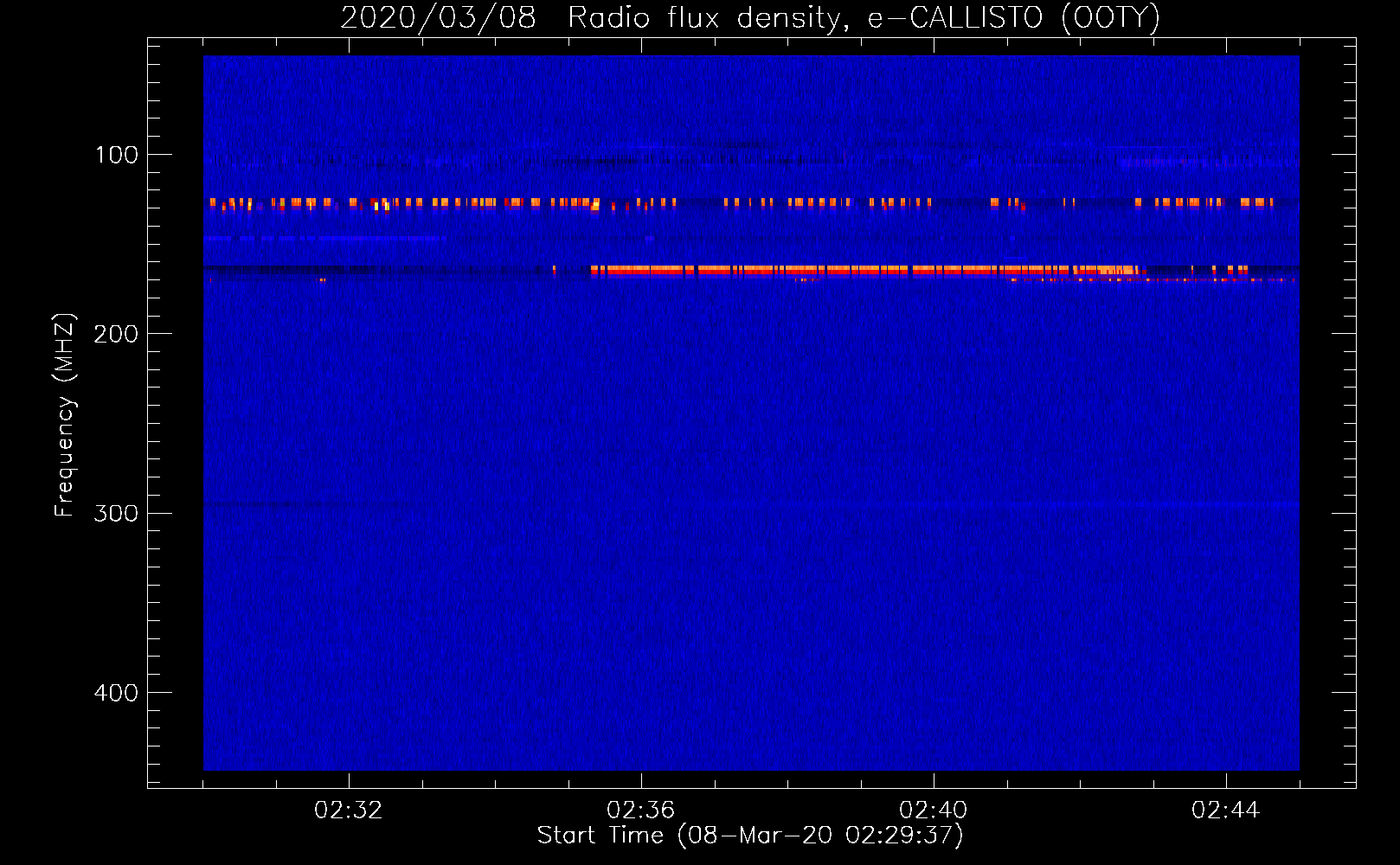Click the '300' frequency tick label
The image size is (1400, 865).
click(116, 513)
